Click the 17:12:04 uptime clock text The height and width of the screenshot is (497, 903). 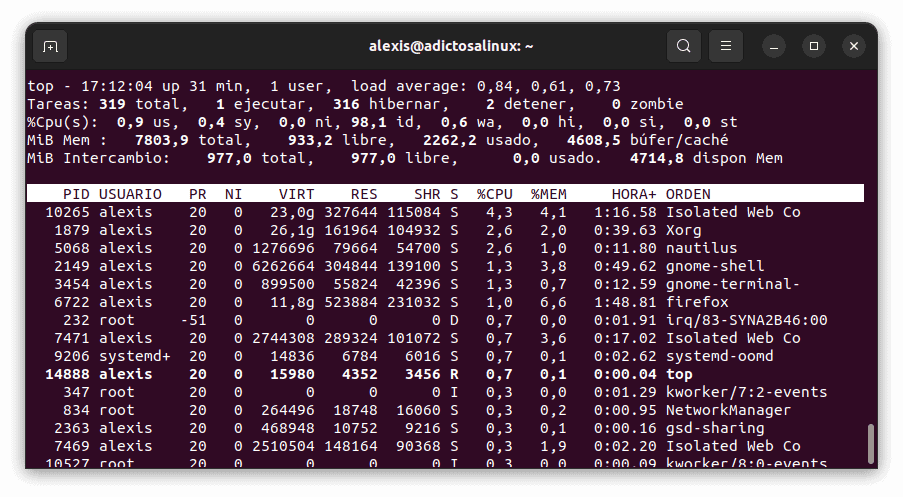[117, 86]
